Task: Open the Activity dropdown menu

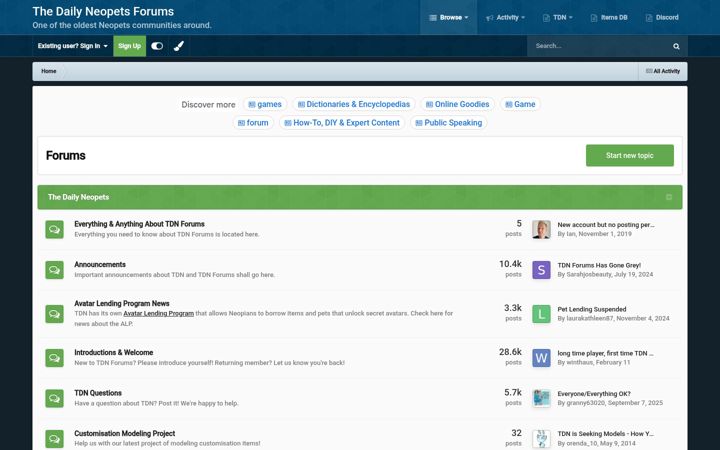Action: (x=505, y=17)
